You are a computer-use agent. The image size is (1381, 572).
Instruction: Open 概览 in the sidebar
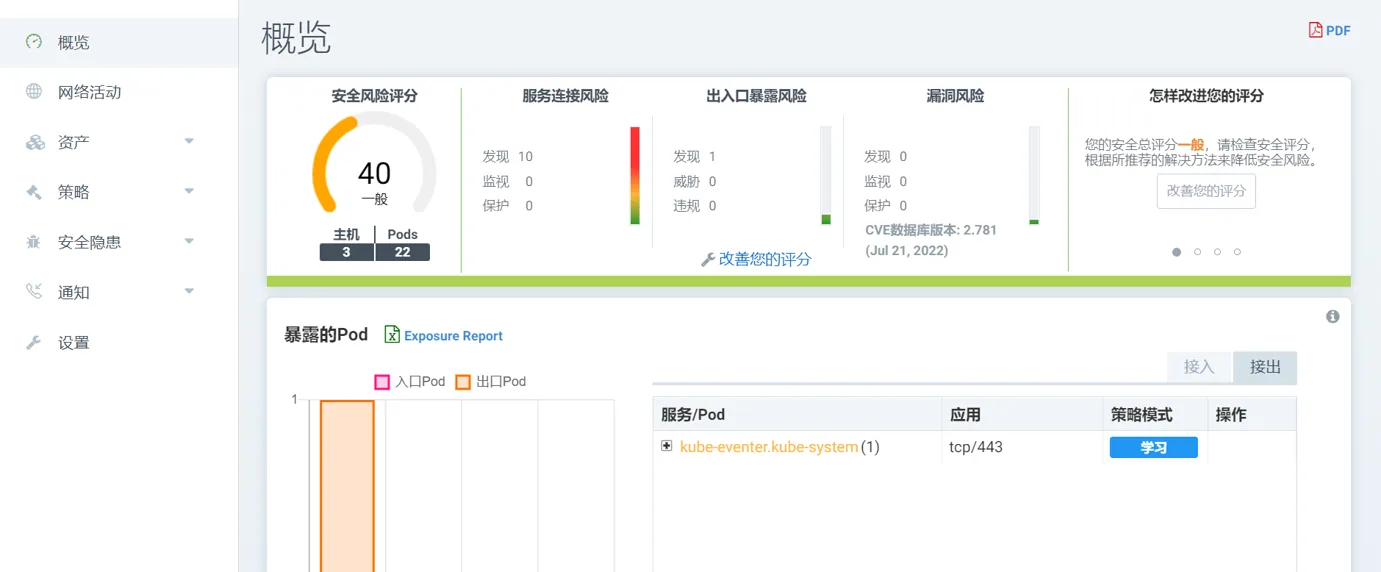click(x=119, y=42)
